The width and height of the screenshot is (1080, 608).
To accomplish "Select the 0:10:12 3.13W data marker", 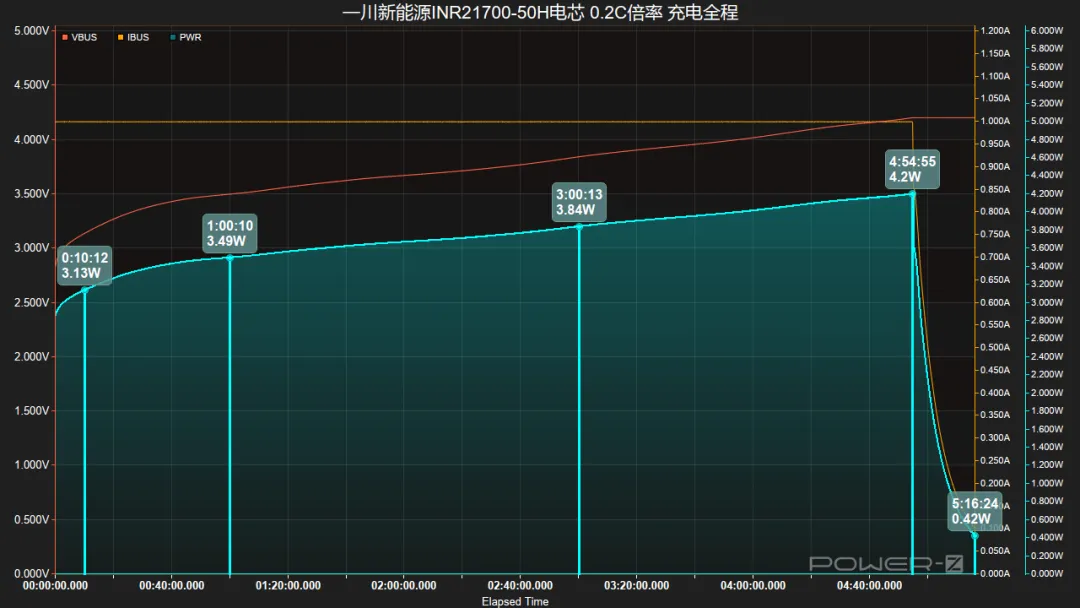I will point(85,266).
